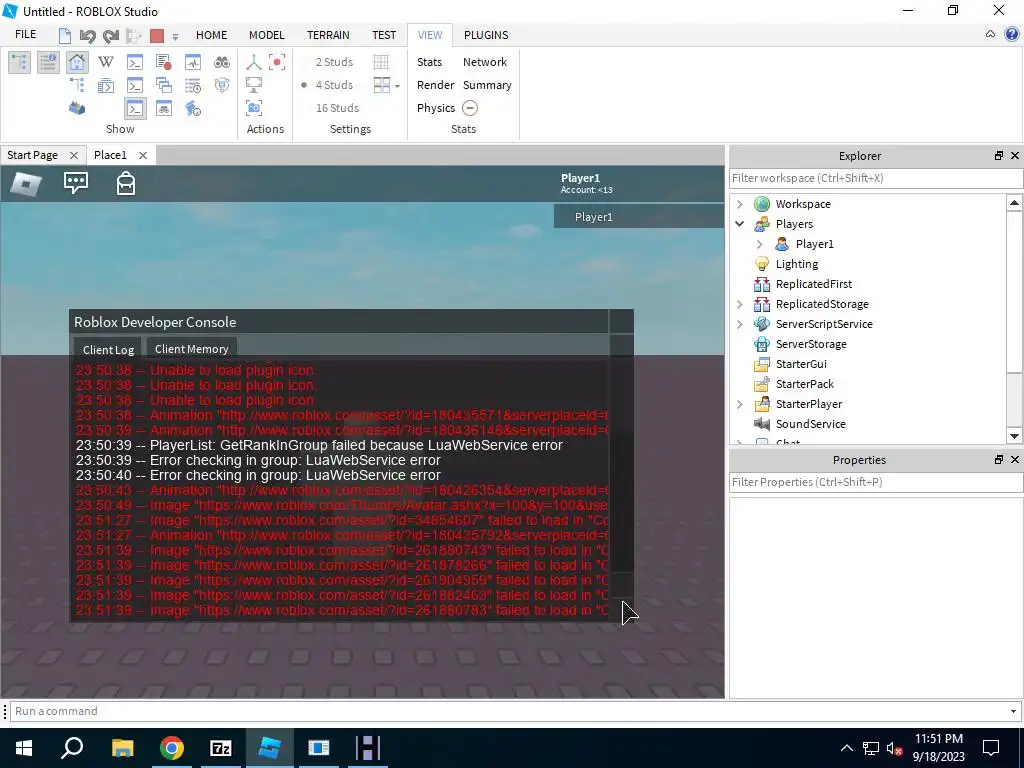Viewport: 1024px width, 768px height.
Task: Collapse the Players node in Explorer
Action: pos(740,224)
